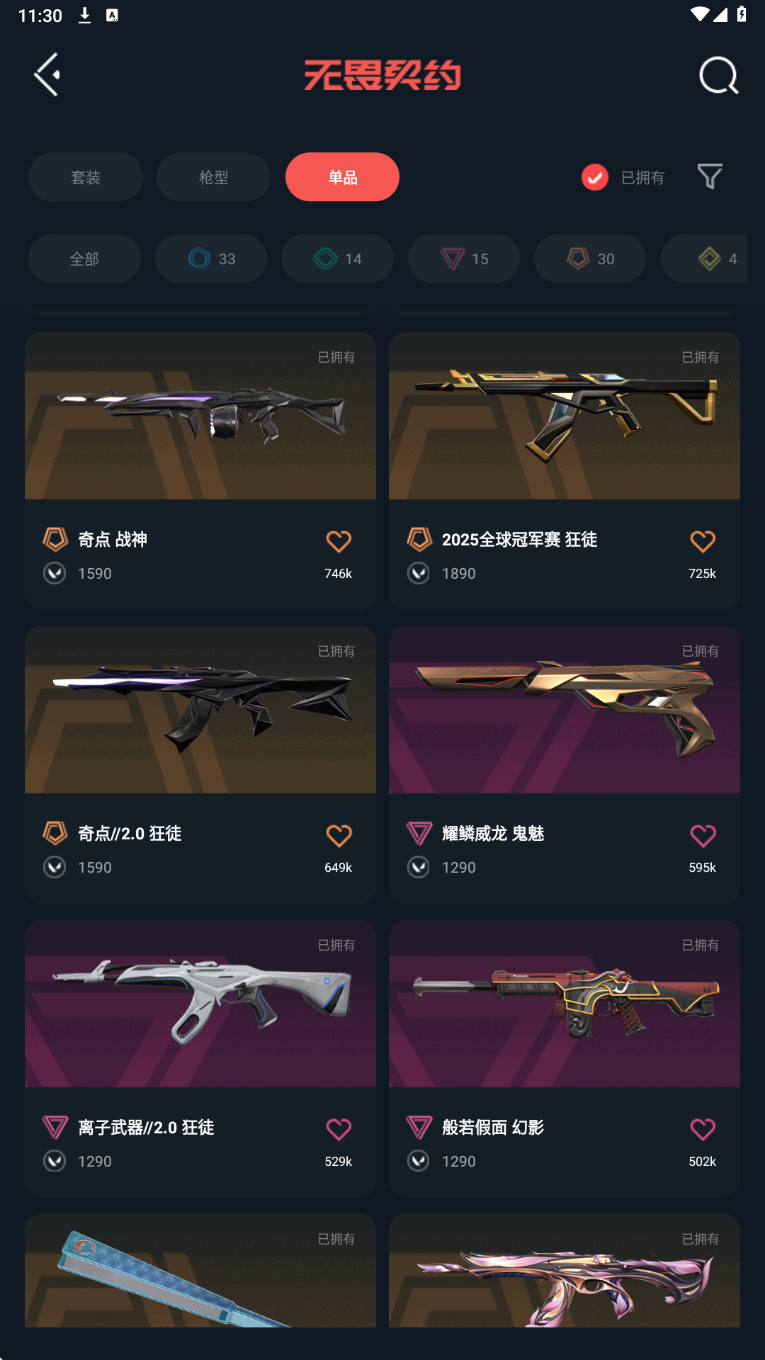Switch to the 套装 tab
The height and width of the screenshot is (1360, 765).
(x=85, y=177)
